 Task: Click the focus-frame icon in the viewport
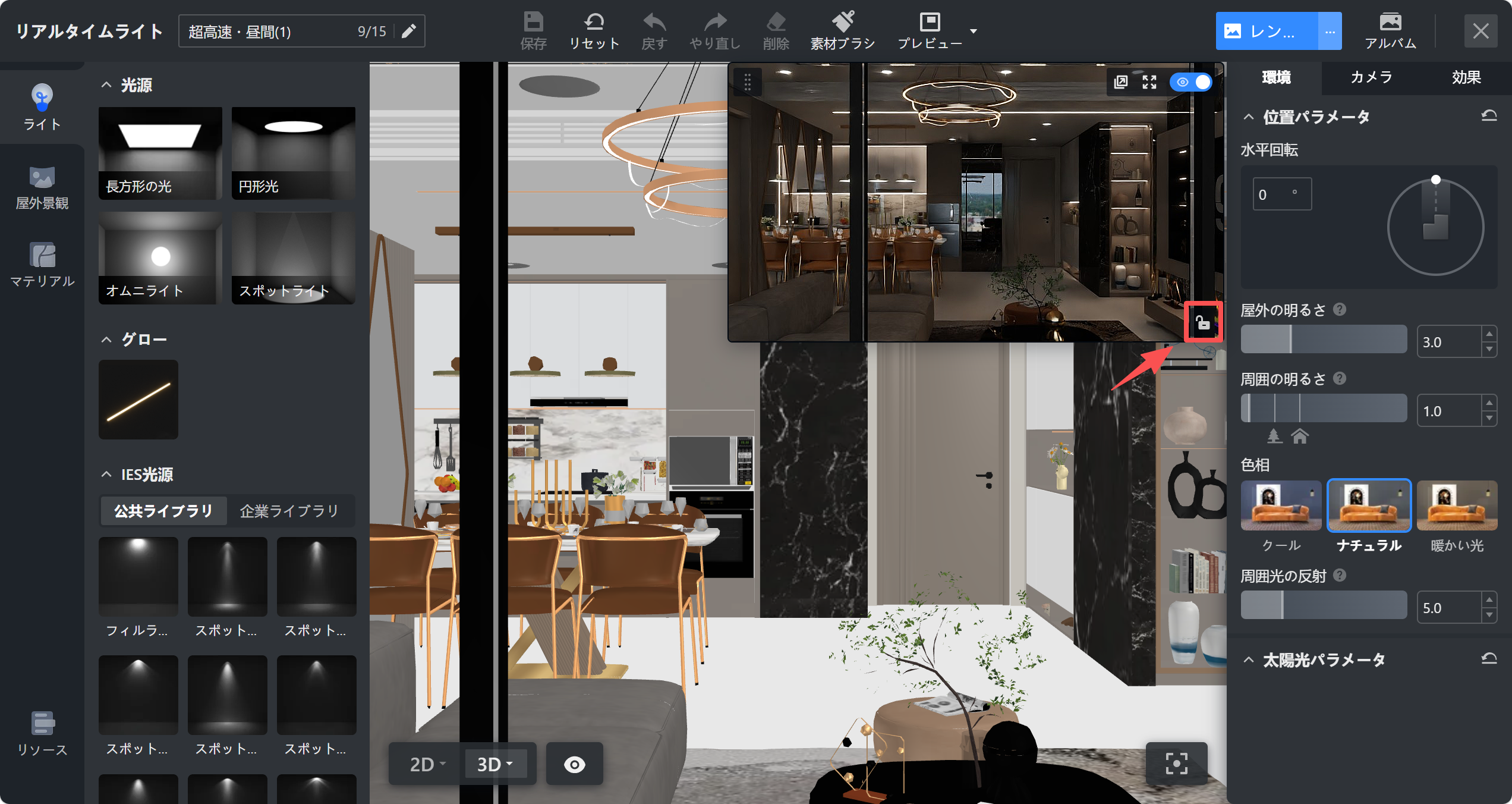pos(1176,764)
